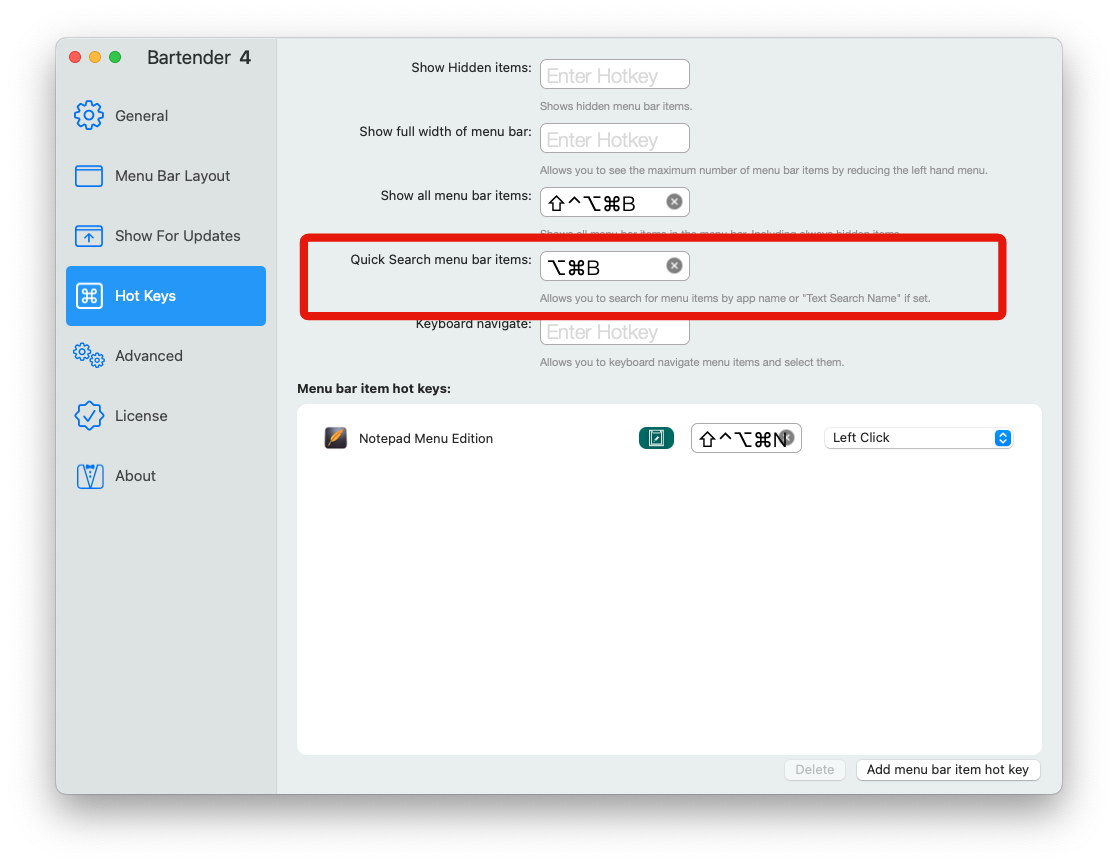
Task: Click the Delete button
Action: point(814,770)
